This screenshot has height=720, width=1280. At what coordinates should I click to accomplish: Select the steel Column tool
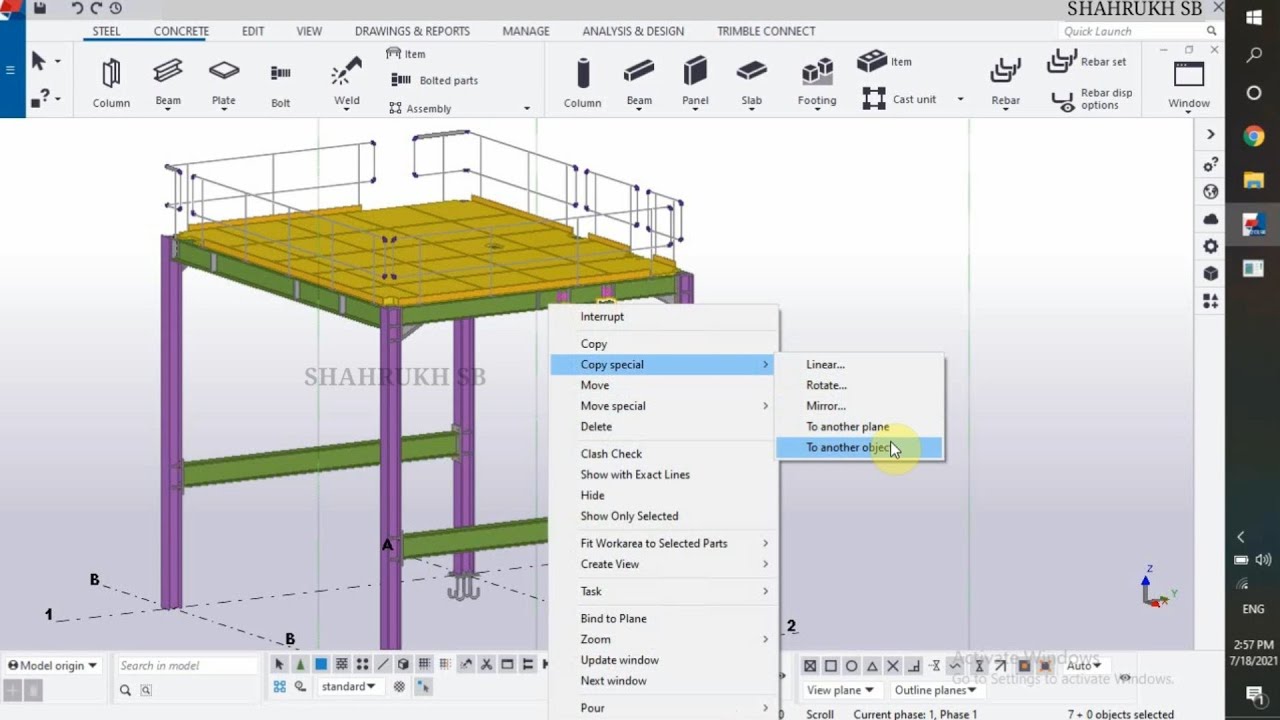tap(111, 82)
